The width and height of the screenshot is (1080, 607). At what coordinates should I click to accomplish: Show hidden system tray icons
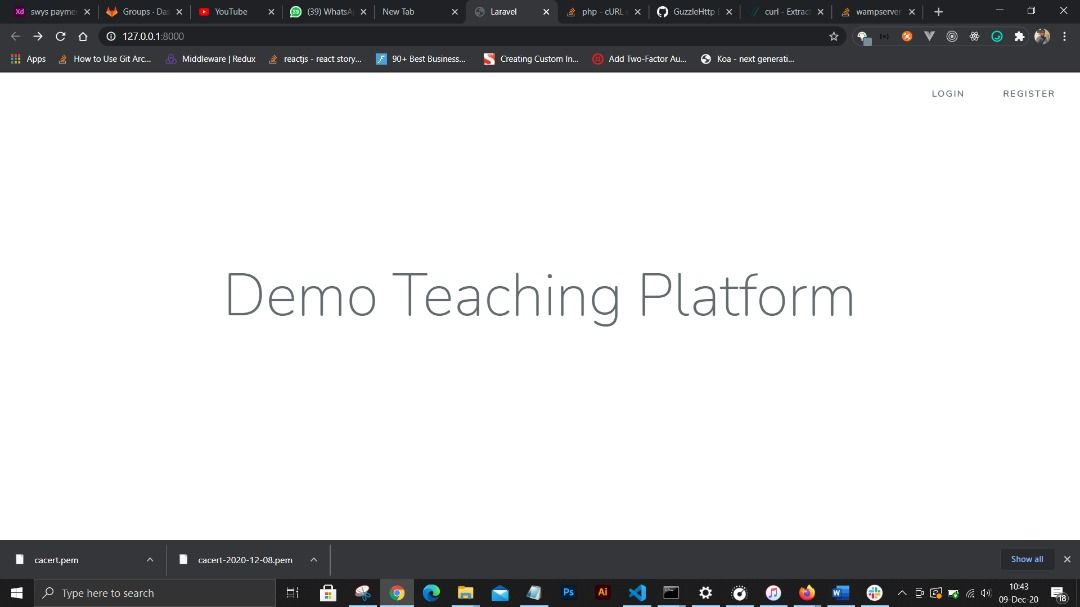click(902, 593)
